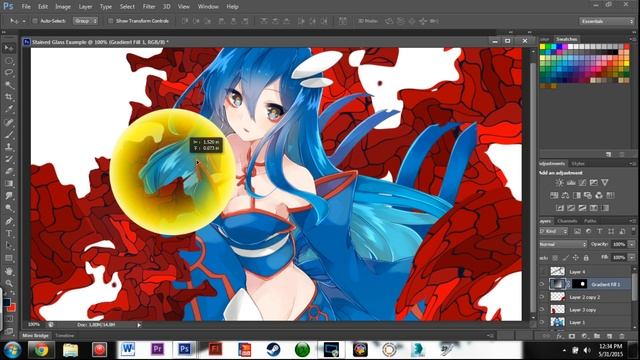640x360 pixels.
Task: Open the Adjustments panel flyout menu
Action: coord(632,164)
